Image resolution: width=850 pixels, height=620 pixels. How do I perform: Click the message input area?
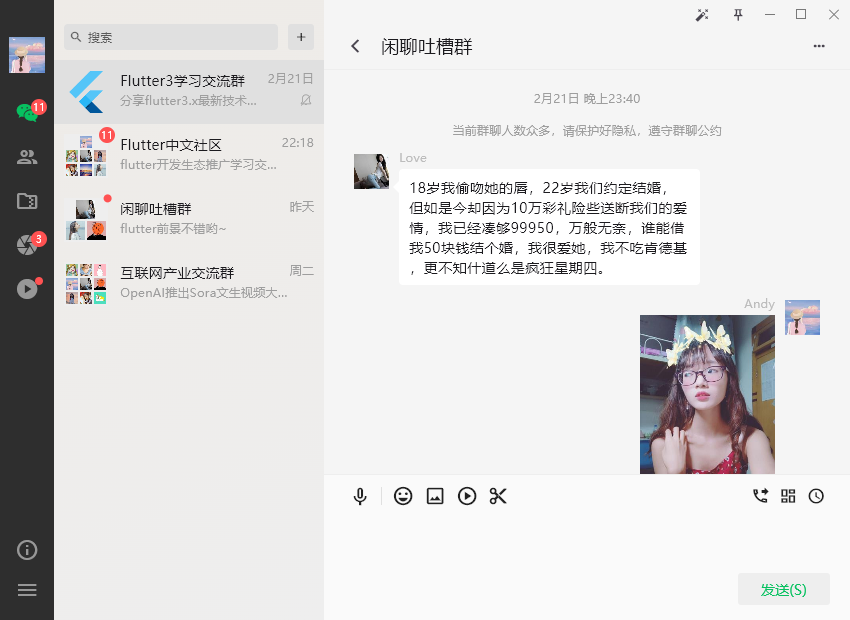(x=587, y=542)
